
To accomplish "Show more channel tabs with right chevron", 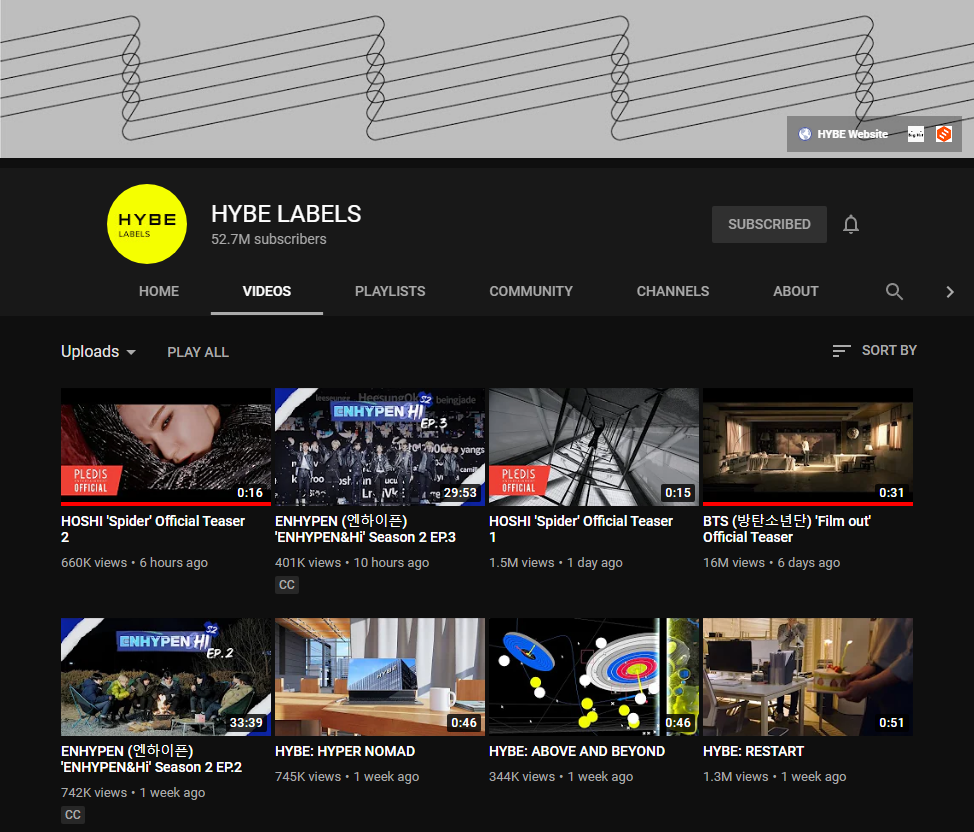I will pos(950,292).
